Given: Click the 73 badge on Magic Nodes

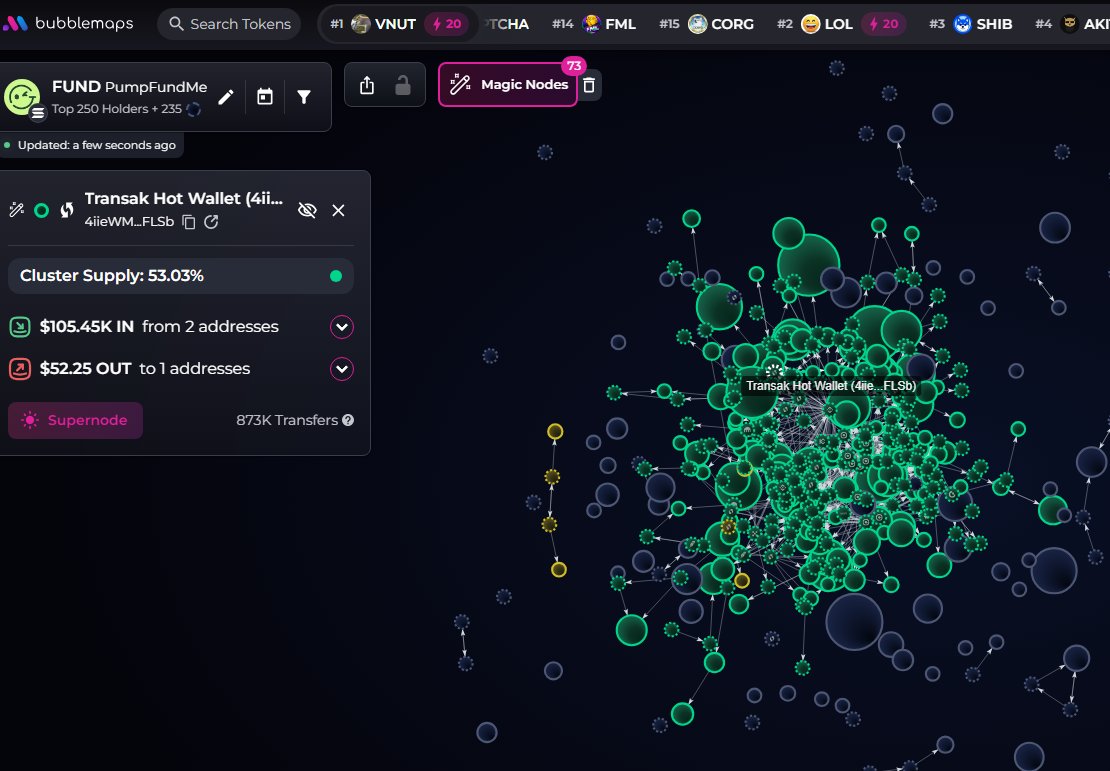Looking at the screenshot, I should coord(574,66).
